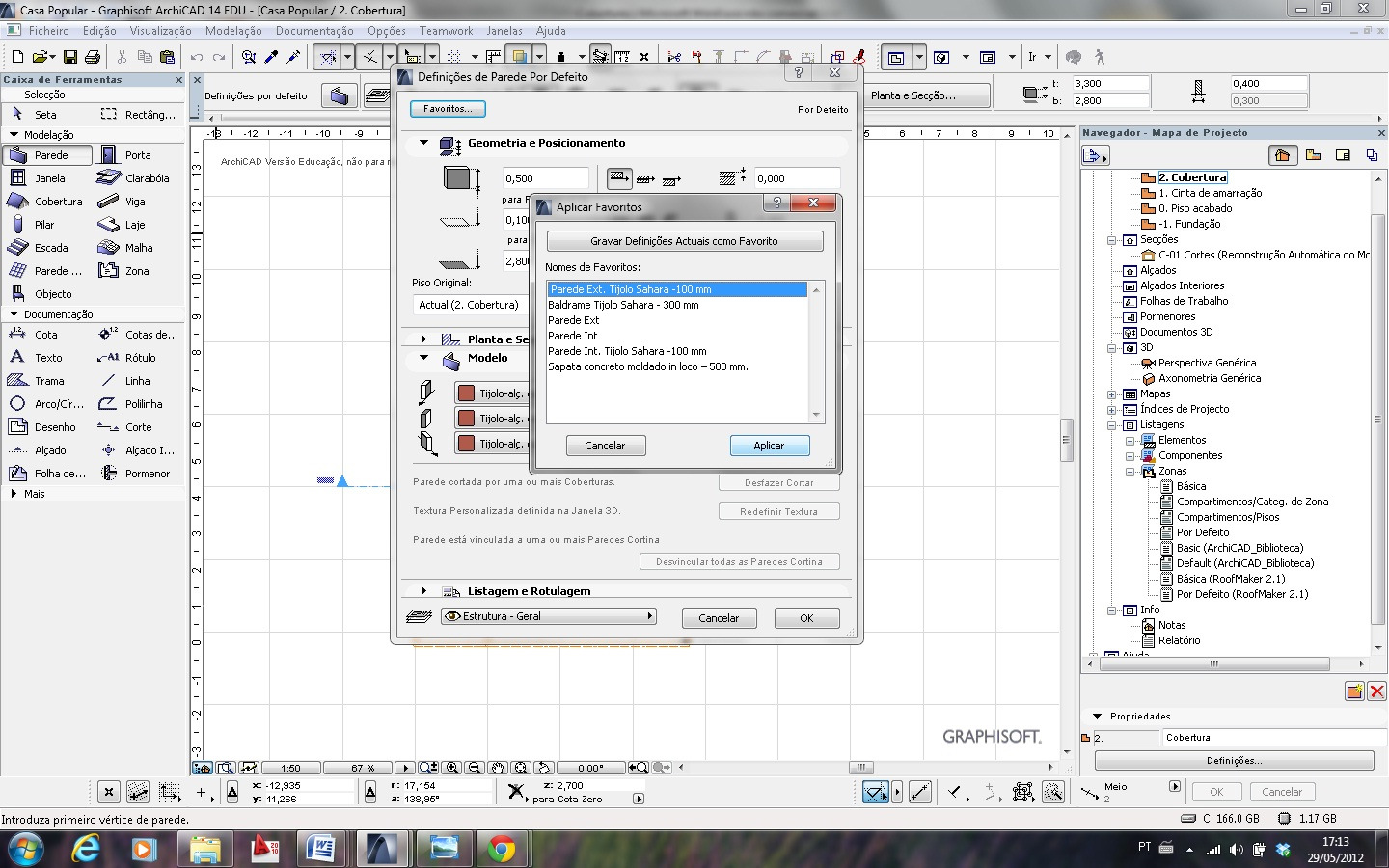Select wall reference line option icon
1389x868 pixels.
[x=619, y=177]
